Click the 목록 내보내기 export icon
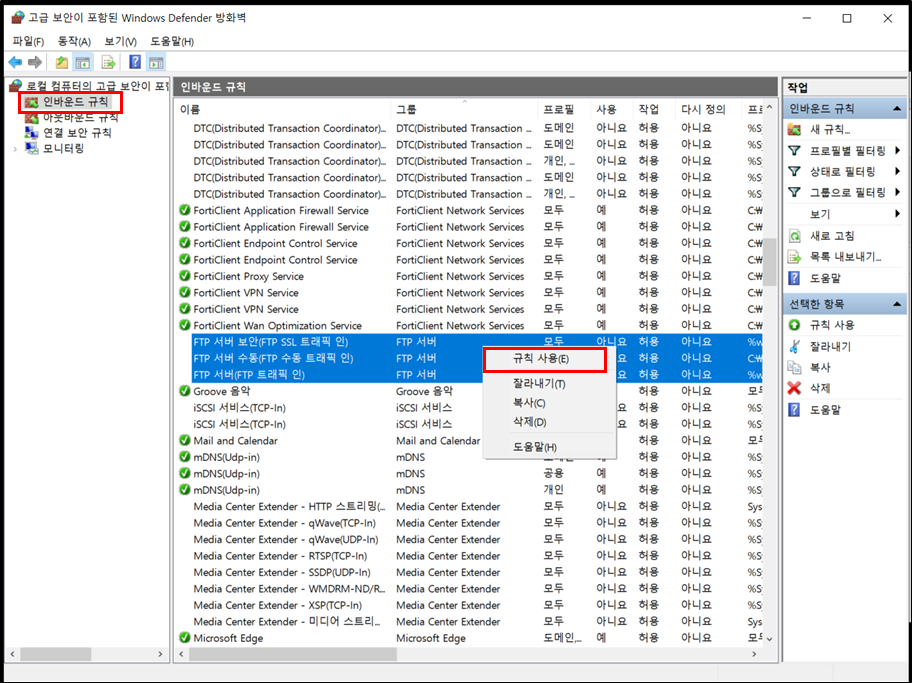Screen dimensions: 912x683 point(795,257)
